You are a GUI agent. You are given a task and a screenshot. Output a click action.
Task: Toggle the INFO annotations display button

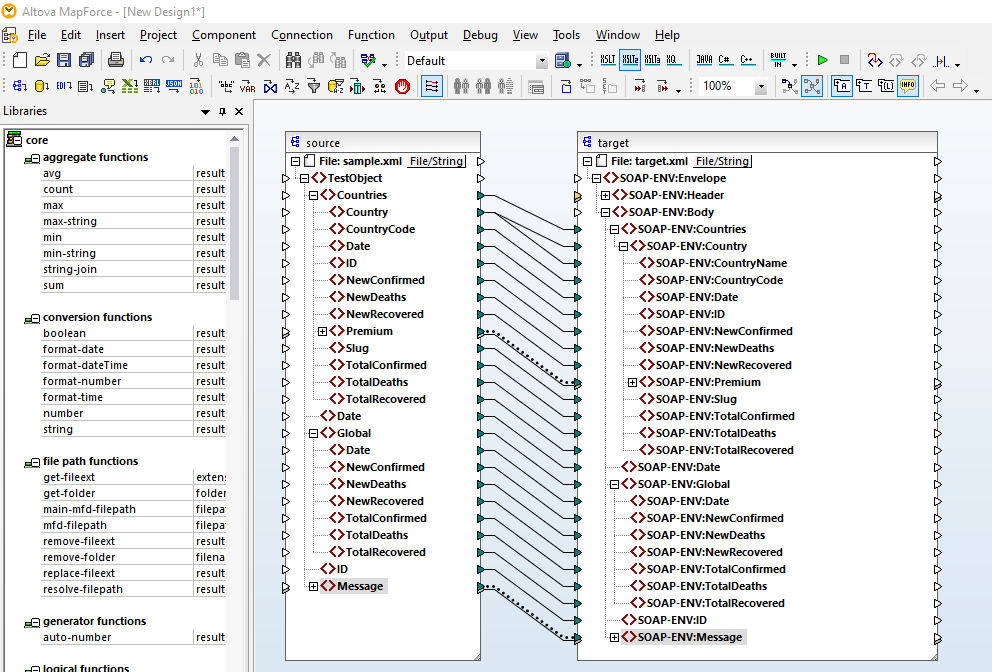coord(908,87)
